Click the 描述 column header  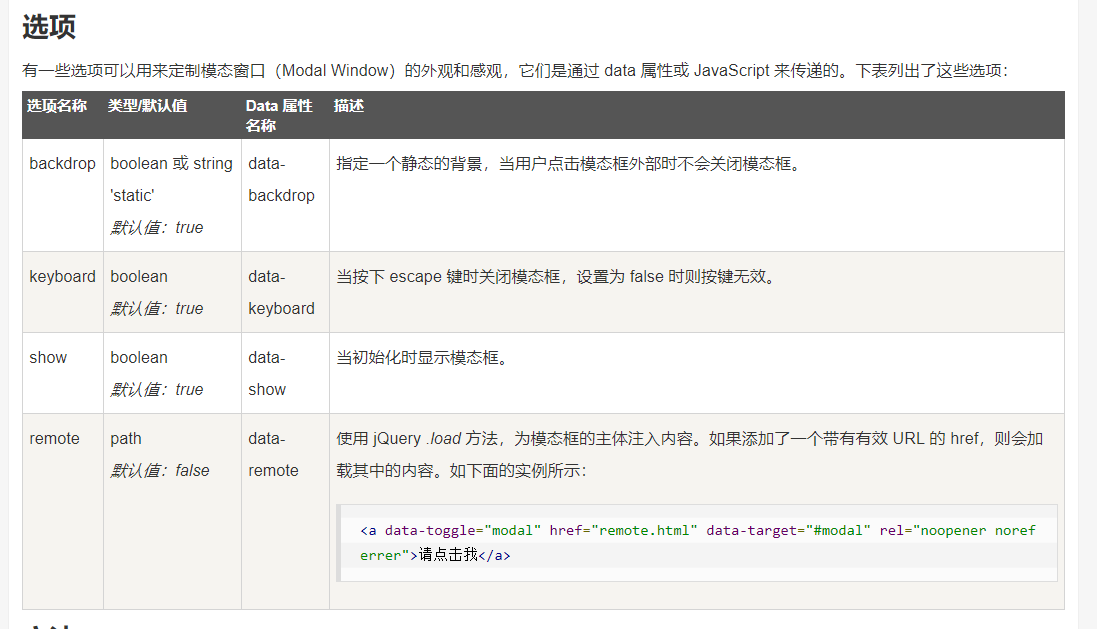pos(348,106)
